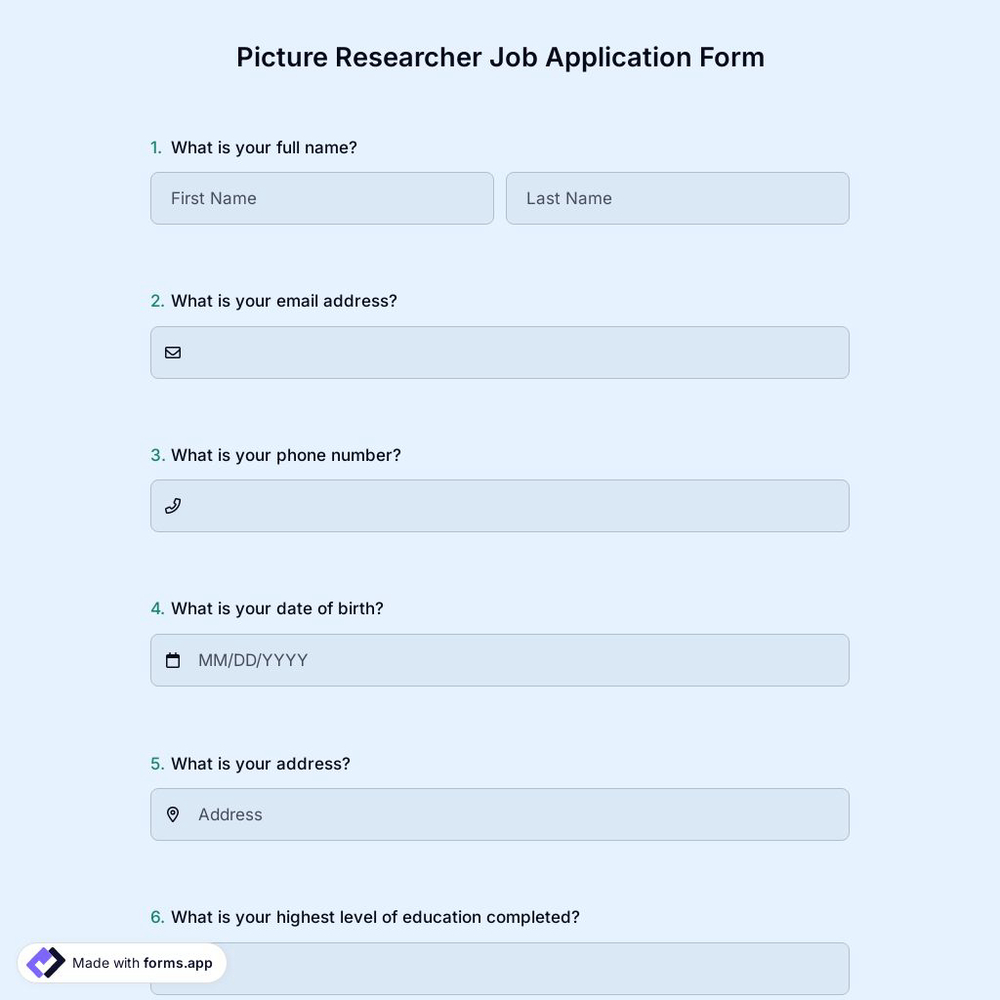Image resolution: width=1000 pixels, height=1000 pixels.
Task: Click question 6 education question text
Action: tap(374, 916)
